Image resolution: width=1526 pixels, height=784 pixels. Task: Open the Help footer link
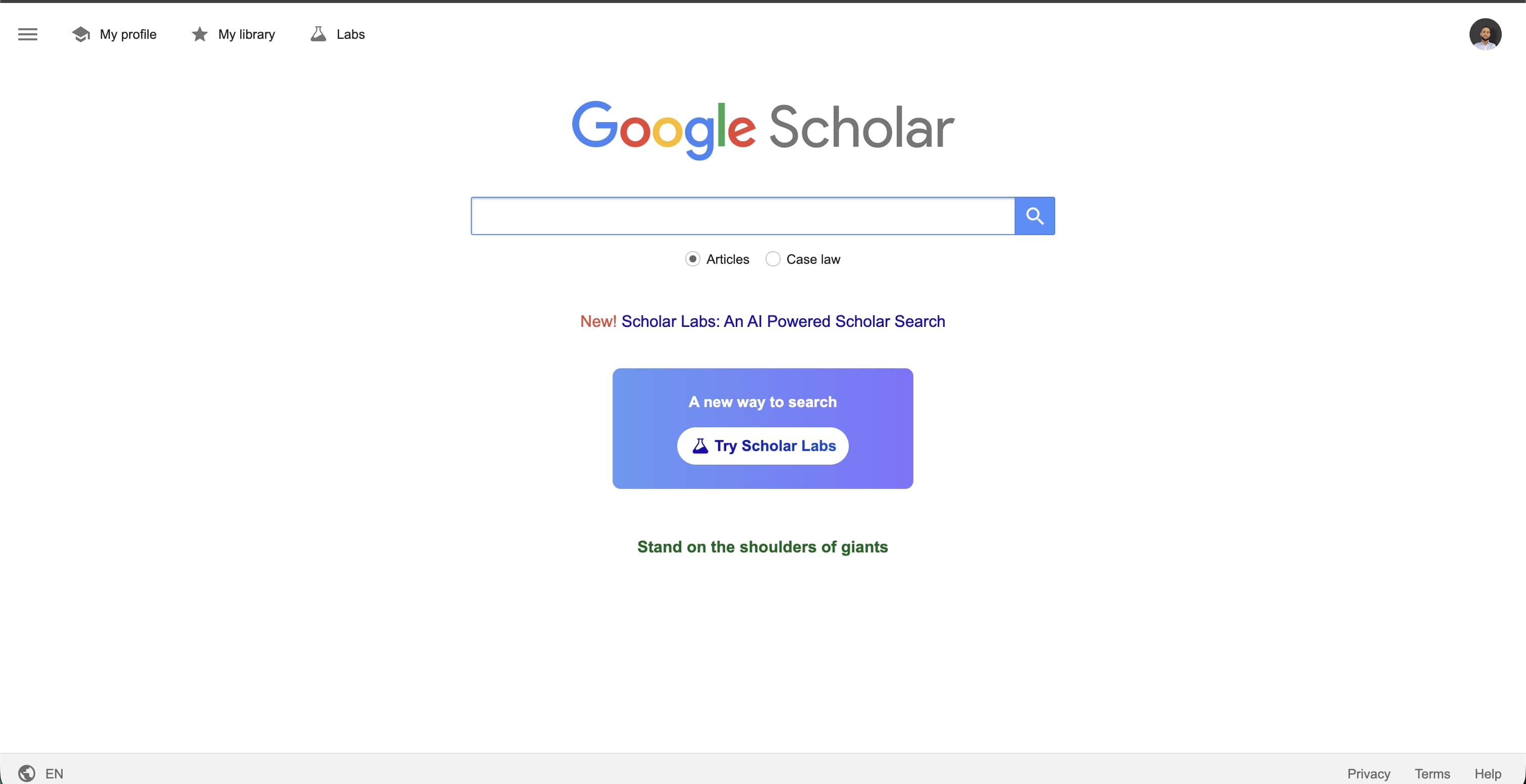[1488, 773]
